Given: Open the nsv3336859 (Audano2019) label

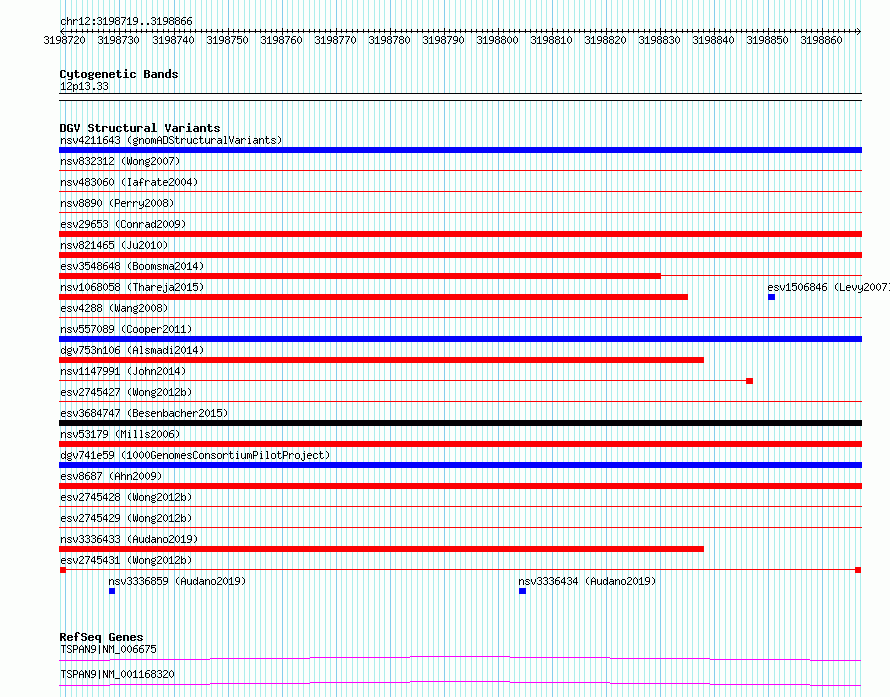Looking at the screenshot, I should pos(177,581).
